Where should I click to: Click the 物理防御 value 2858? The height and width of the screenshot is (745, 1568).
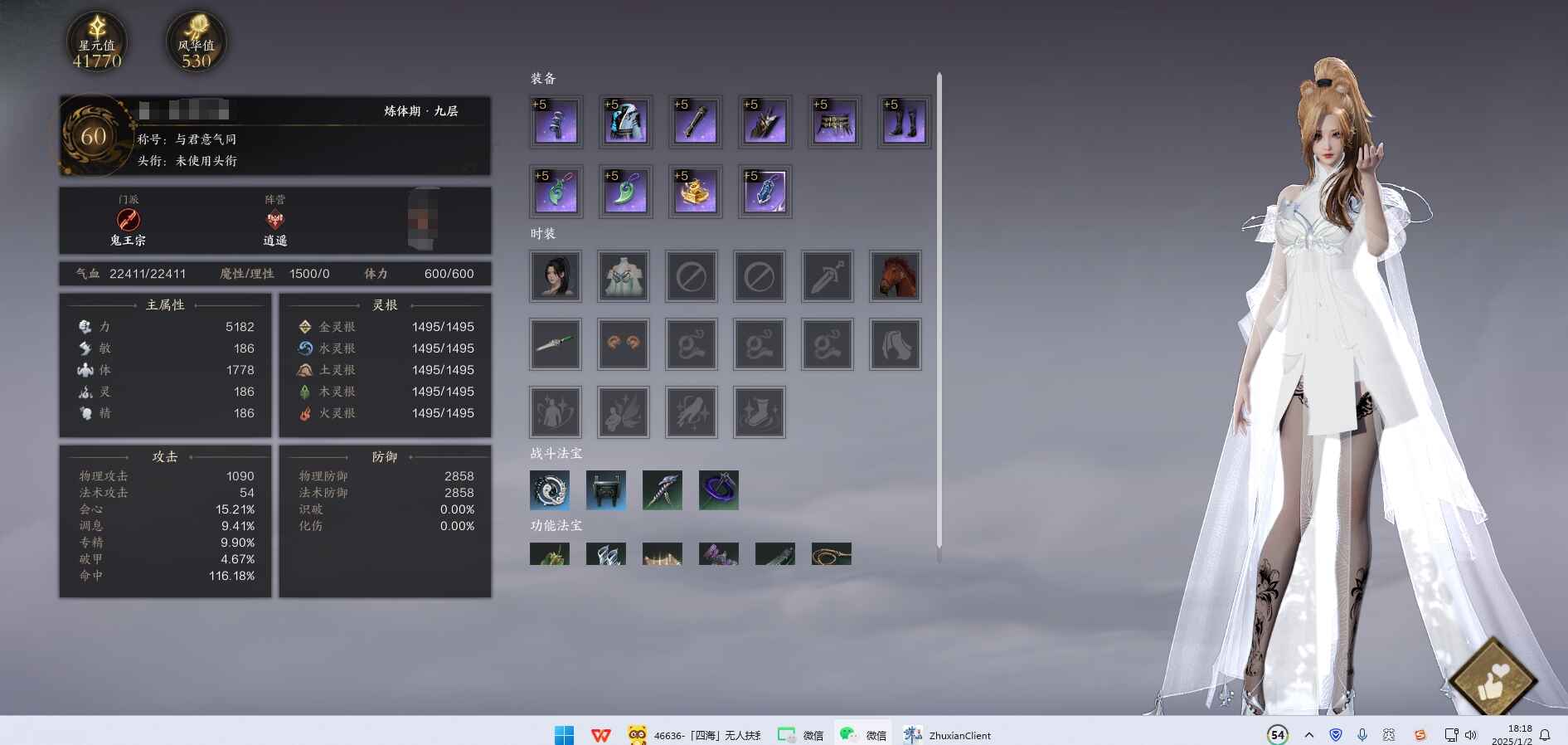(x=459, y=476)
